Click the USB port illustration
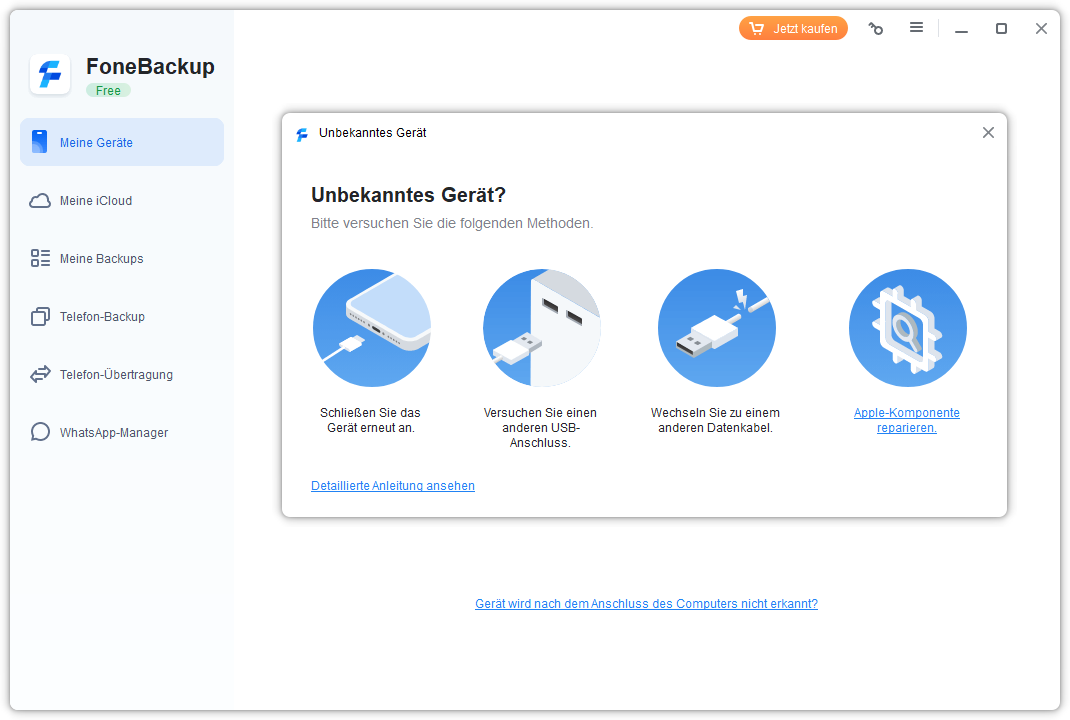The width and height of the screenshot is (1070, 720). 542,328
